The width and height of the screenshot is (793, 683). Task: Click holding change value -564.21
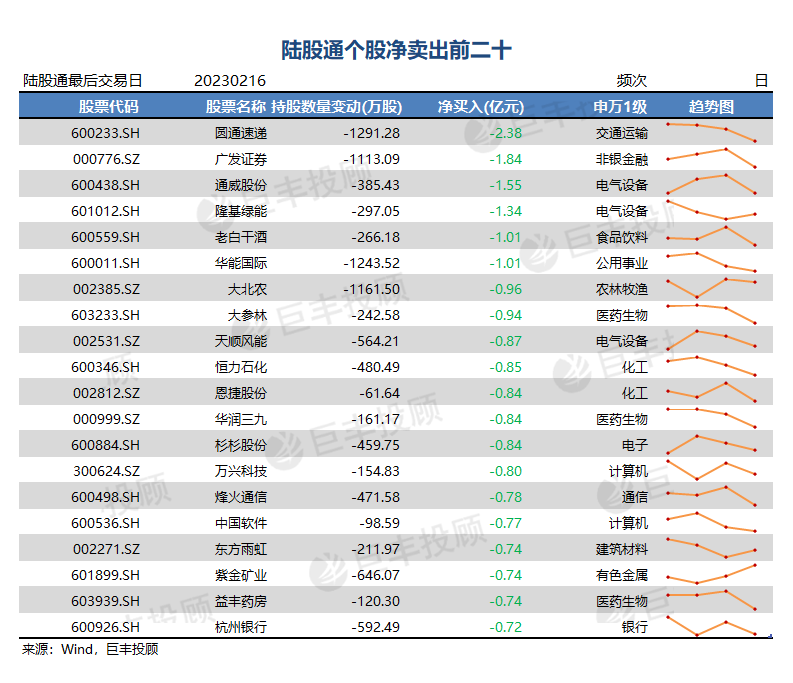(376, 341)
